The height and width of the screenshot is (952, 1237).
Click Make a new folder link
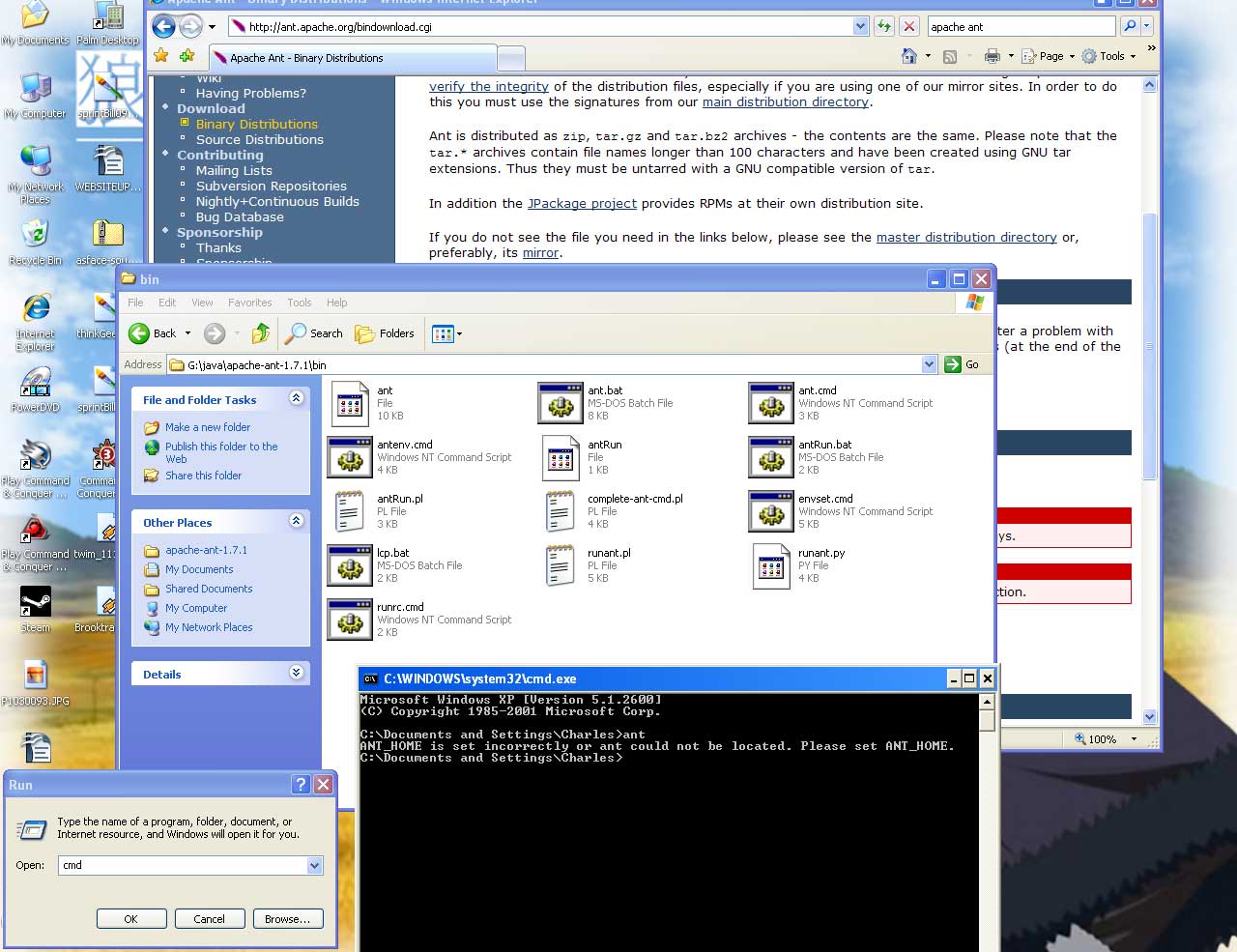208,427
